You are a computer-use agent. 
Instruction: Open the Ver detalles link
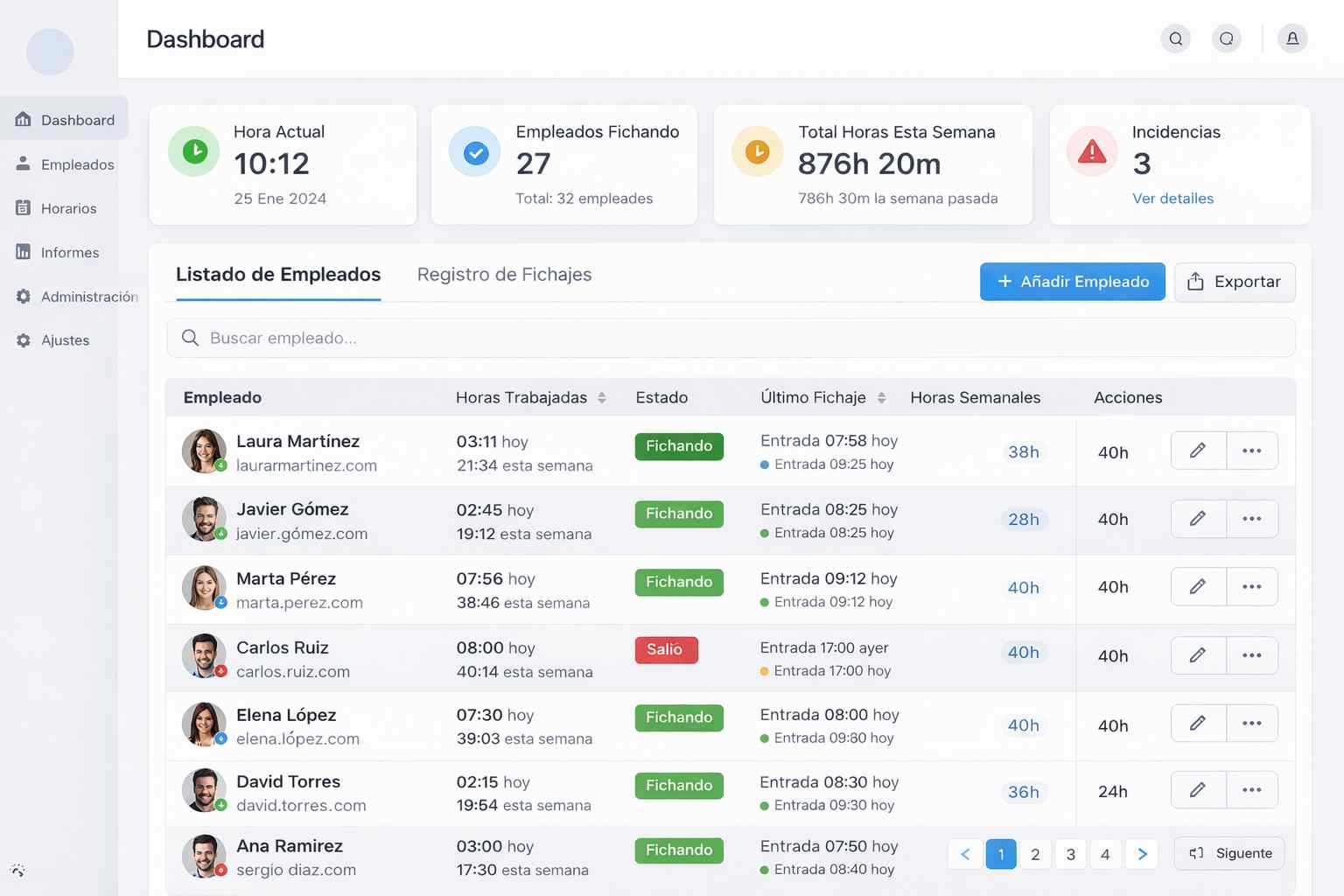1172,199
